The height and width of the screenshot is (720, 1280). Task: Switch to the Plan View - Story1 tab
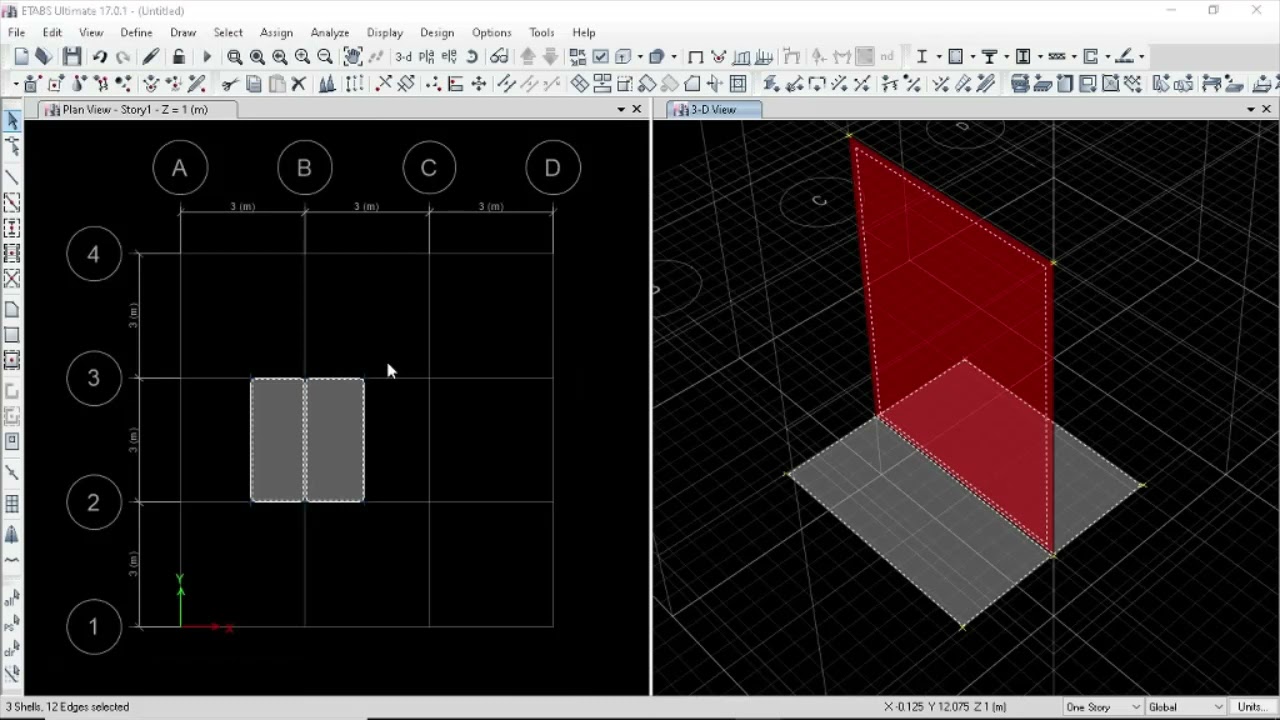(x=136, y=109)
